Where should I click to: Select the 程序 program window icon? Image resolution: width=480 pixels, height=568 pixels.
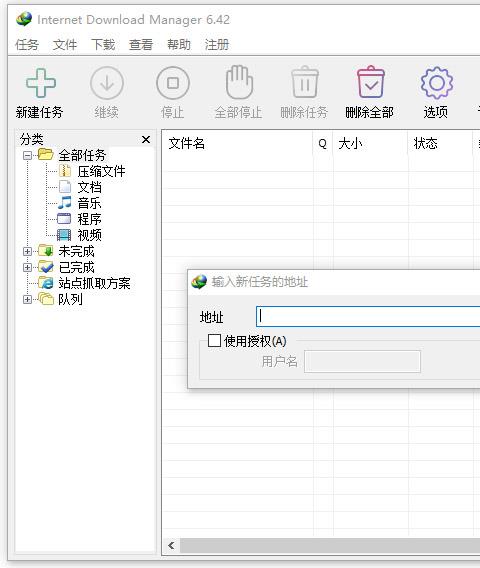point(64,218)
